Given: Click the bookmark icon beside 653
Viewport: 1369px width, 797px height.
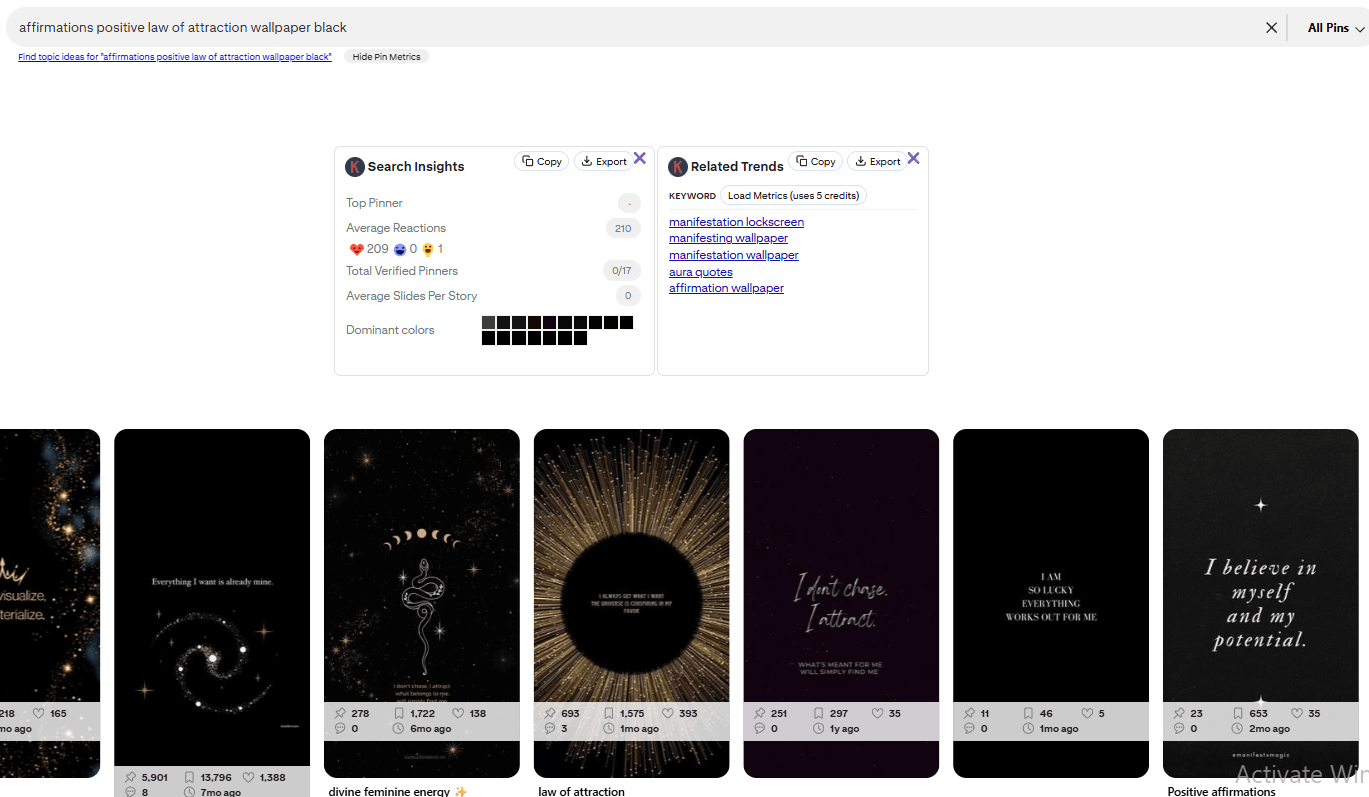Looking at the screenshot, I should (1238, 713).
